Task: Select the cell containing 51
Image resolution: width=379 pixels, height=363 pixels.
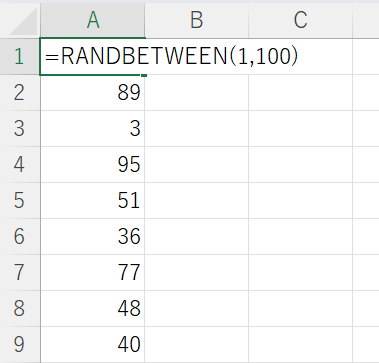Action: pos(93,200)
